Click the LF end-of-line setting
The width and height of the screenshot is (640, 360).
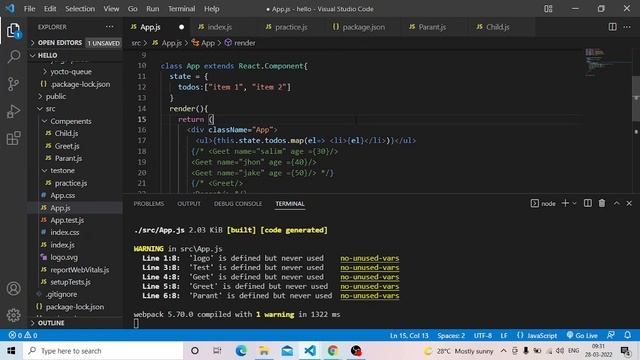tap(504, 335)
